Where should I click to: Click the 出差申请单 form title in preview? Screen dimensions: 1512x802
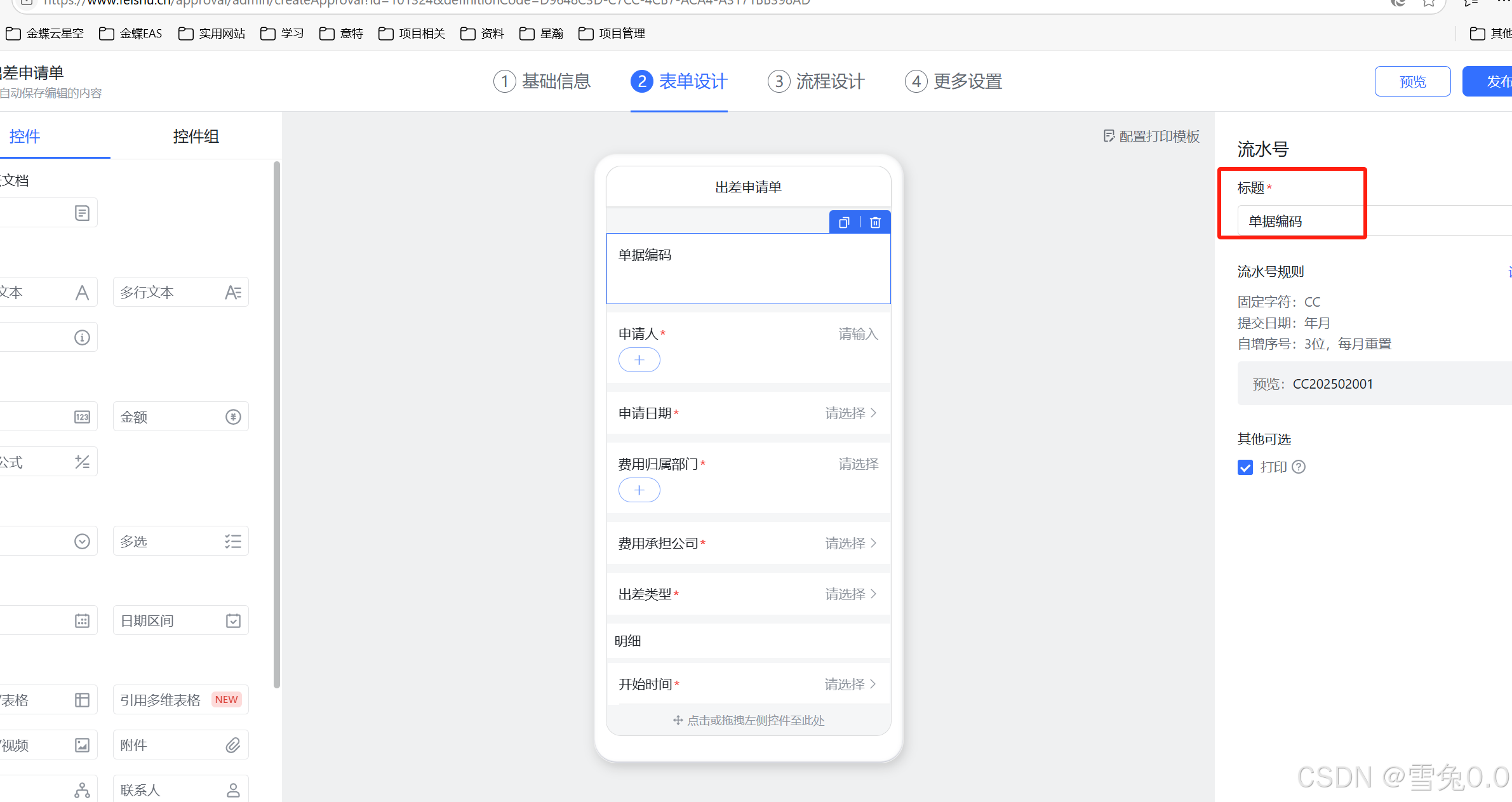[748, 187]
